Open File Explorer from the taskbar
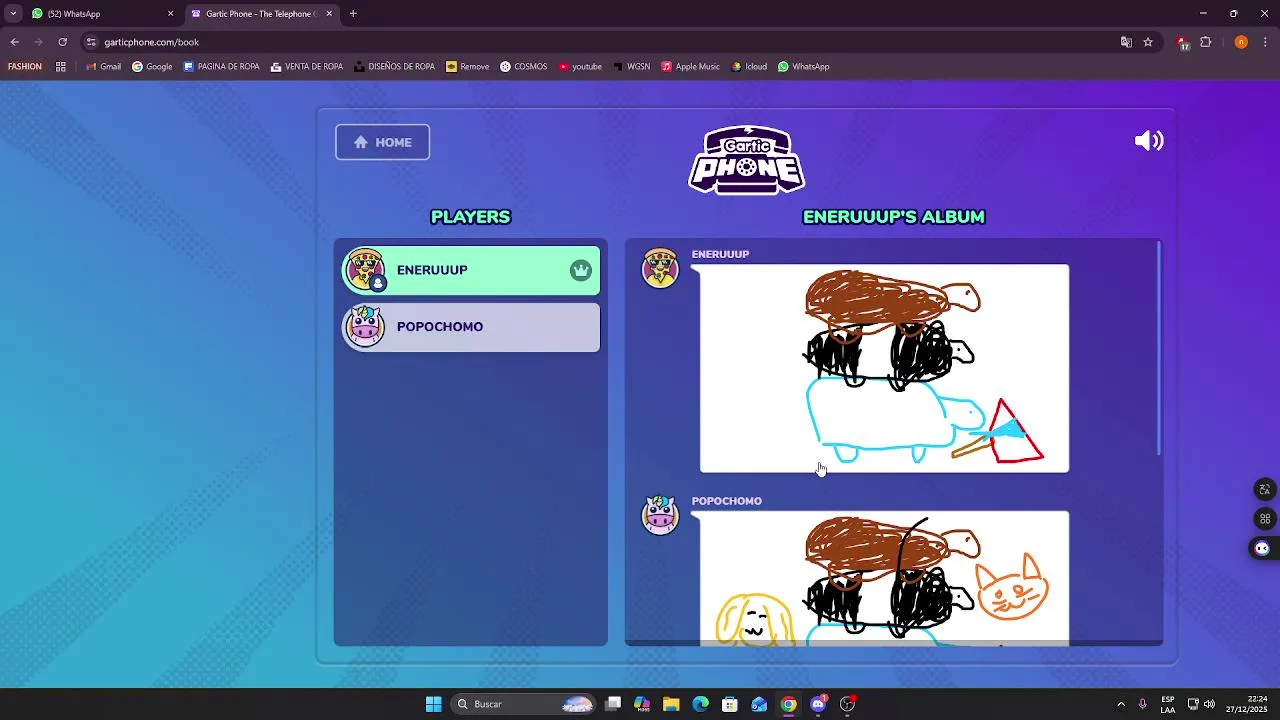 coord(671,704)
